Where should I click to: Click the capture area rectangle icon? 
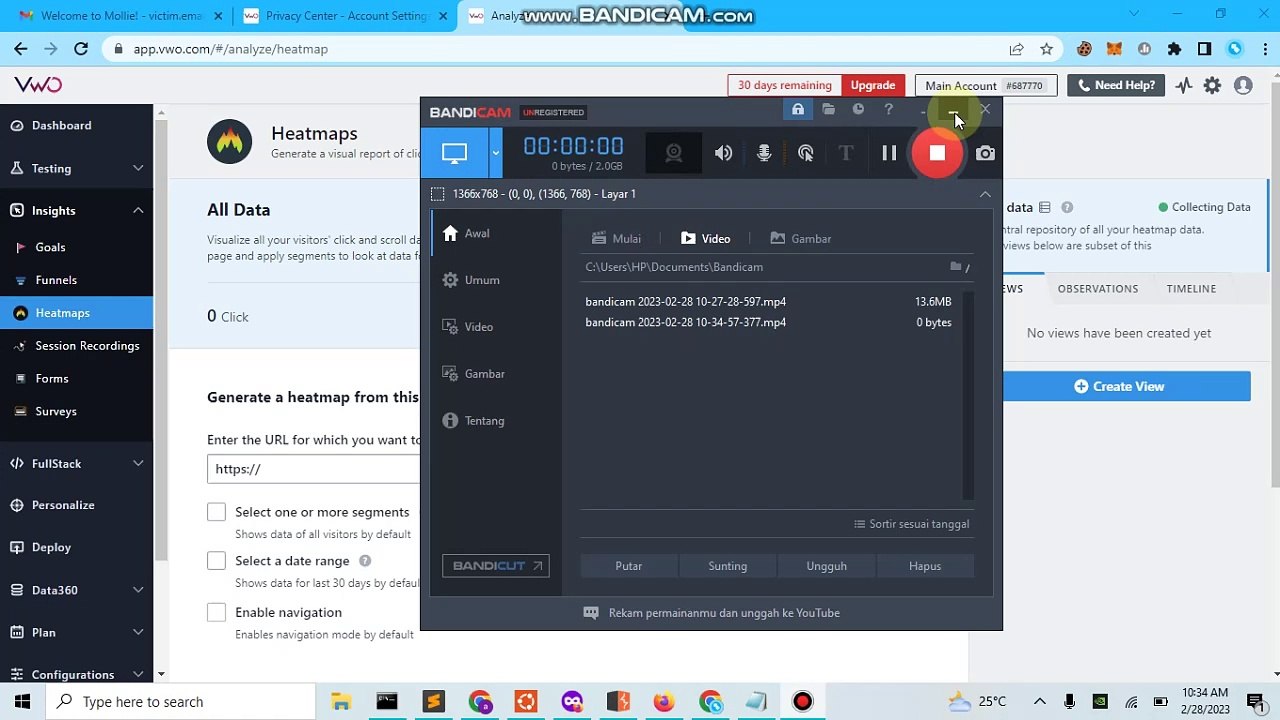coord(438,194)
